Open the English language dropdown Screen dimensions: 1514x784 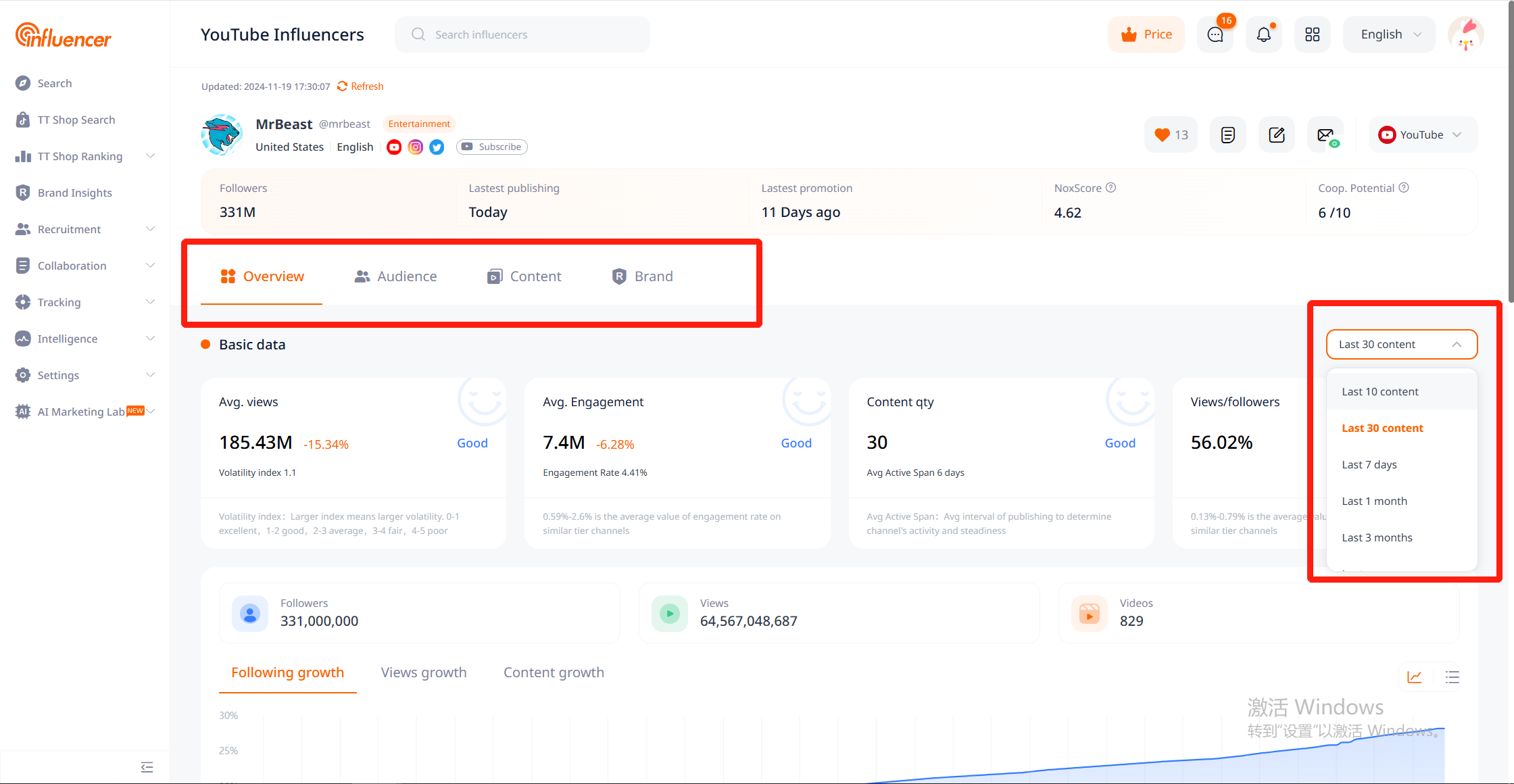point(1390,34)
